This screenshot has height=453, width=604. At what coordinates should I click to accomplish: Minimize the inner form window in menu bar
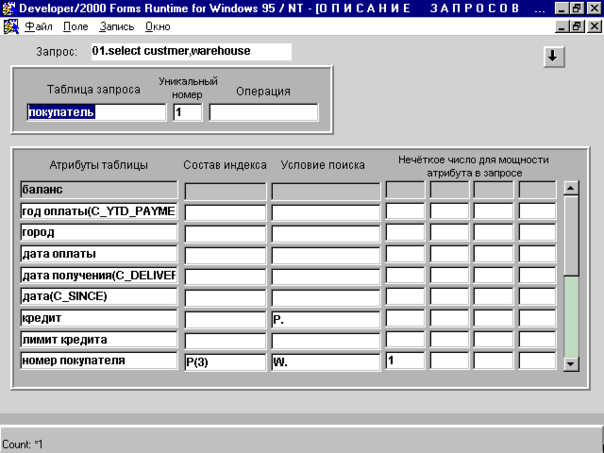(x=560, y=26)
